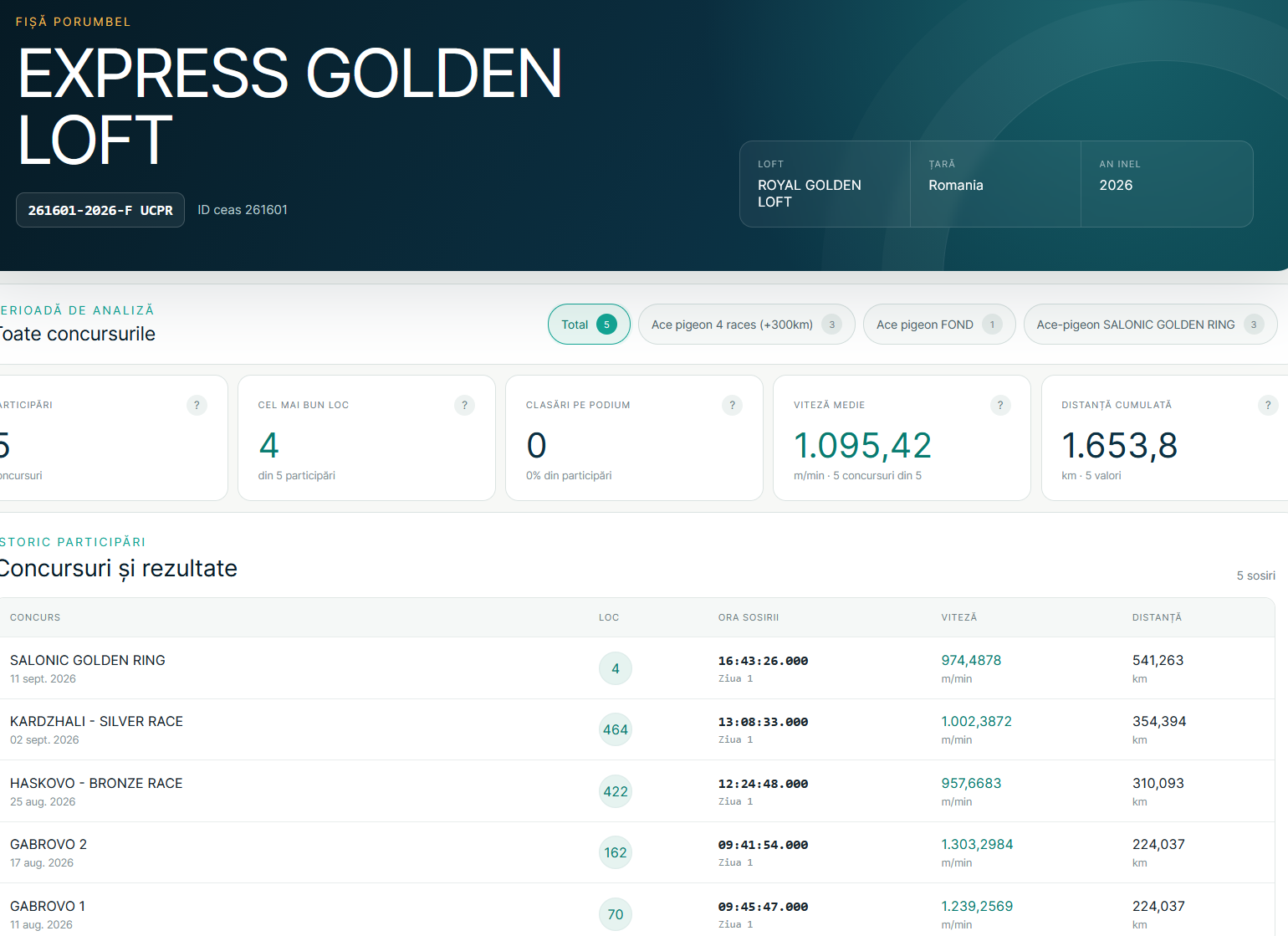1288x936 pixels.
Task: Click arrival time 09:41:54.000
Action: [x=763, y=845]
